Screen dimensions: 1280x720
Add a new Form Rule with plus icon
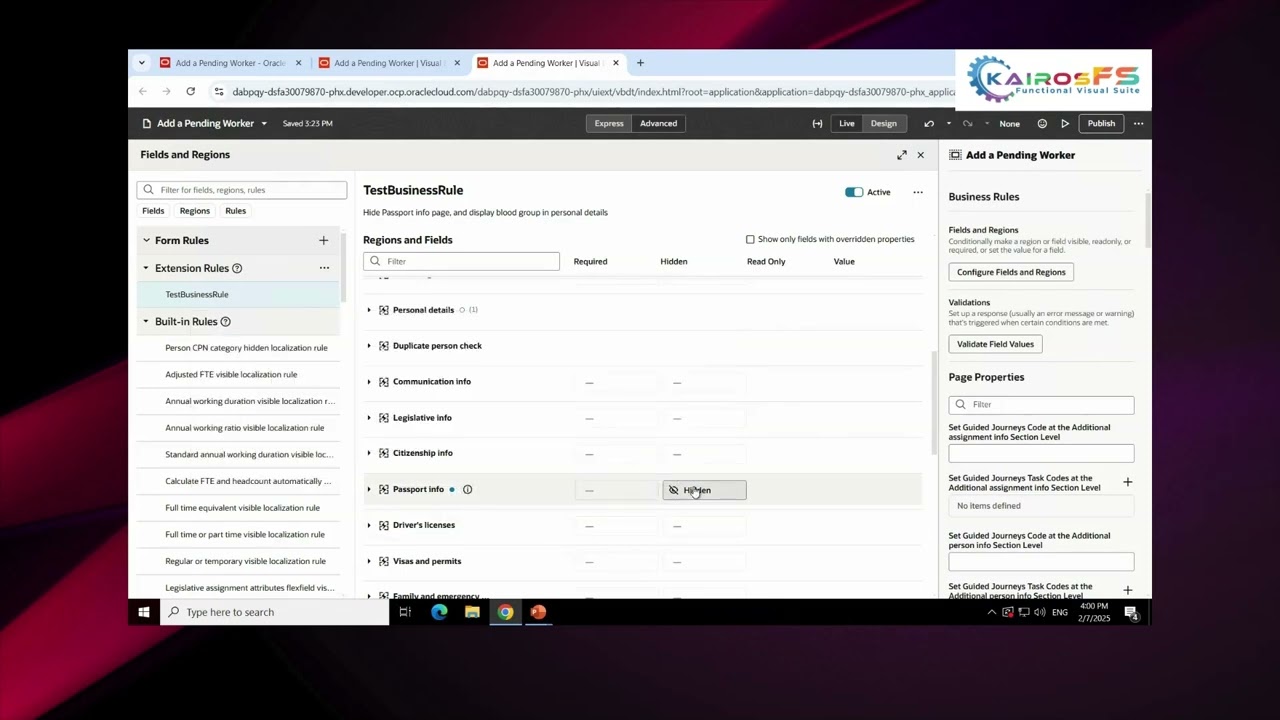tap(323, 240)
